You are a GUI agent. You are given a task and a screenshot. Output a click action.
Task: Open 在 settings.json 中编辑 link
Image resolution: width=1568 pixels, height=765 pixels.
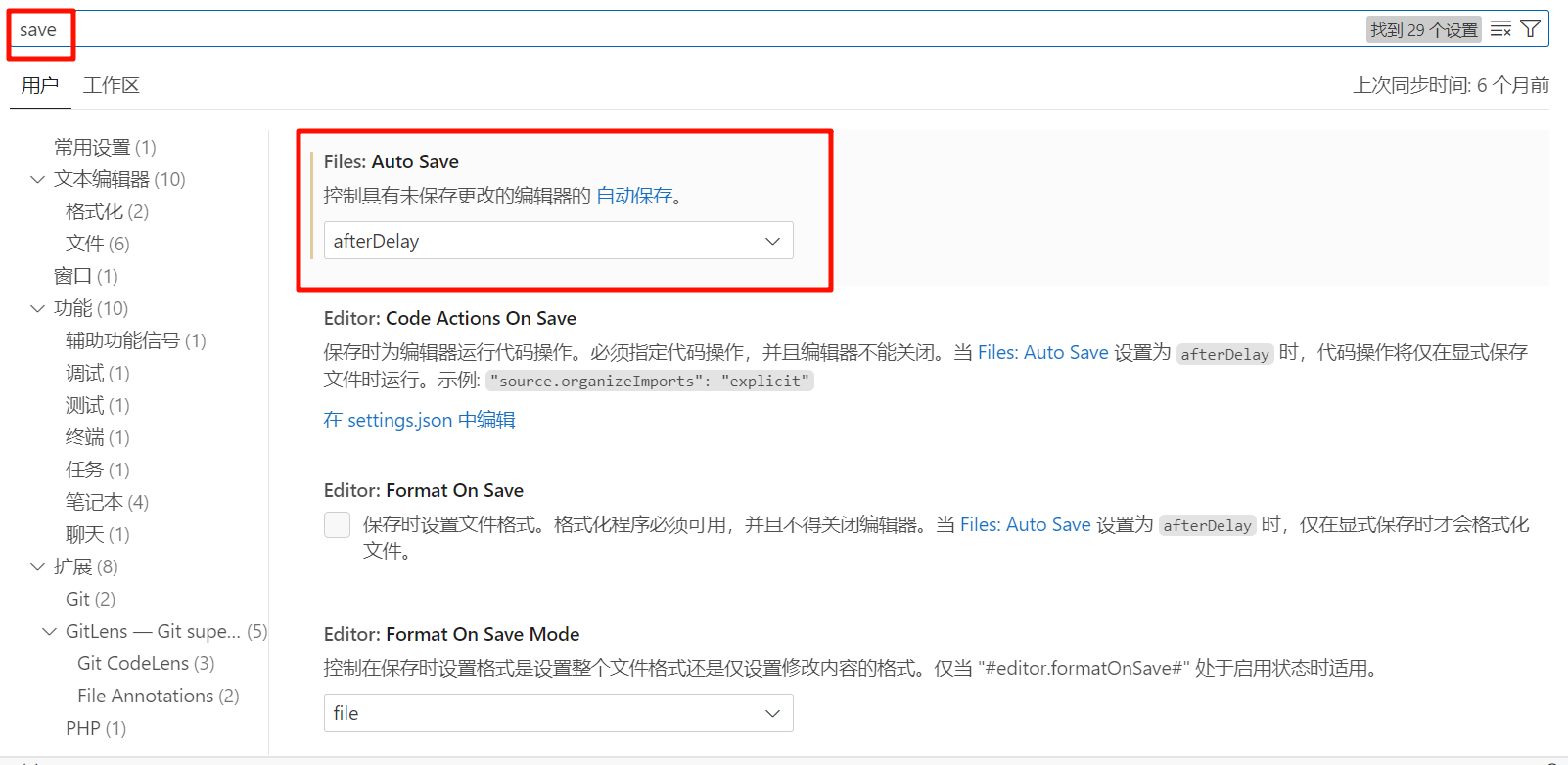[x=419, y=420]
